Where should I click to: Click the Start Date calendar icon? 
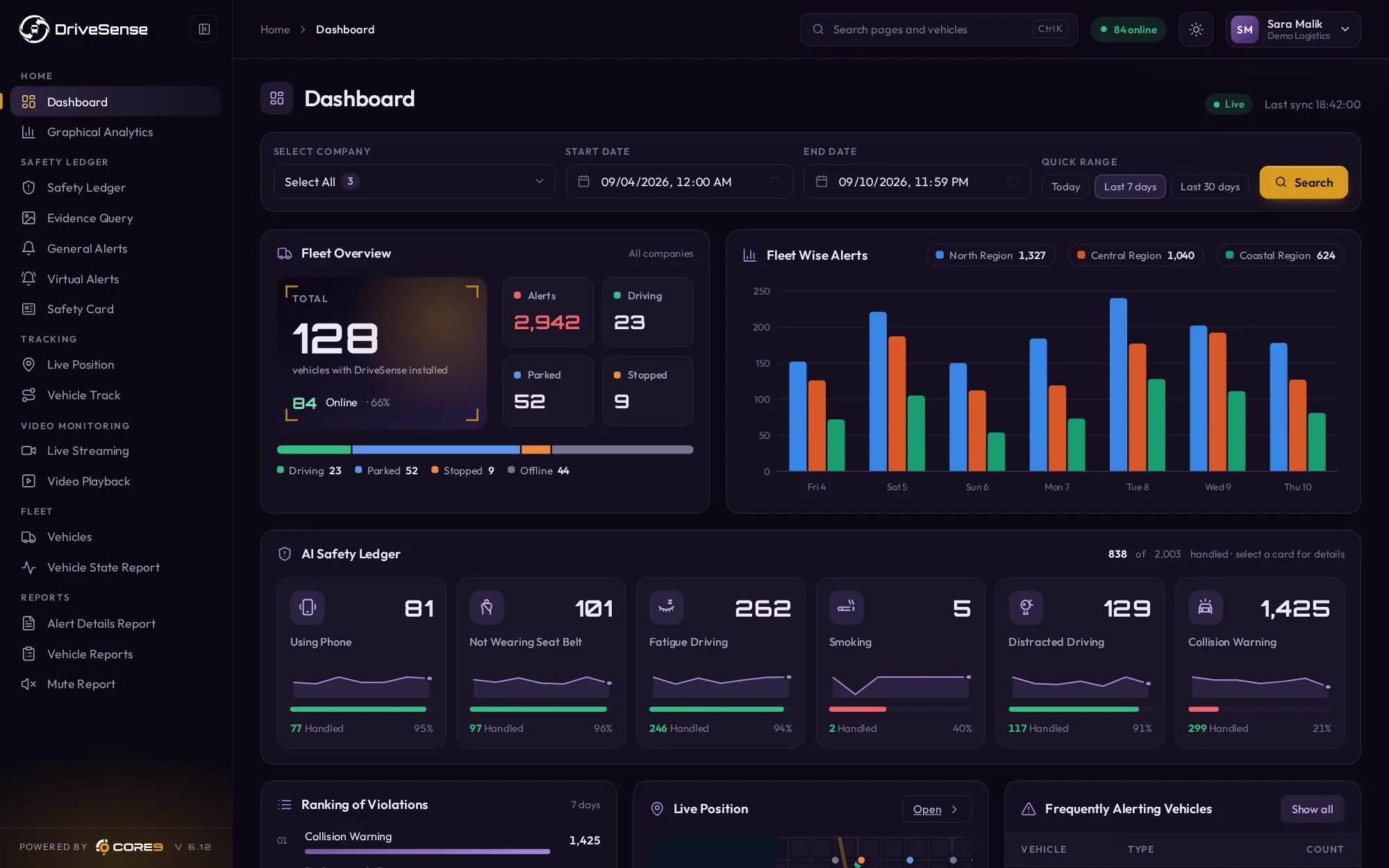tap(584, 181)
